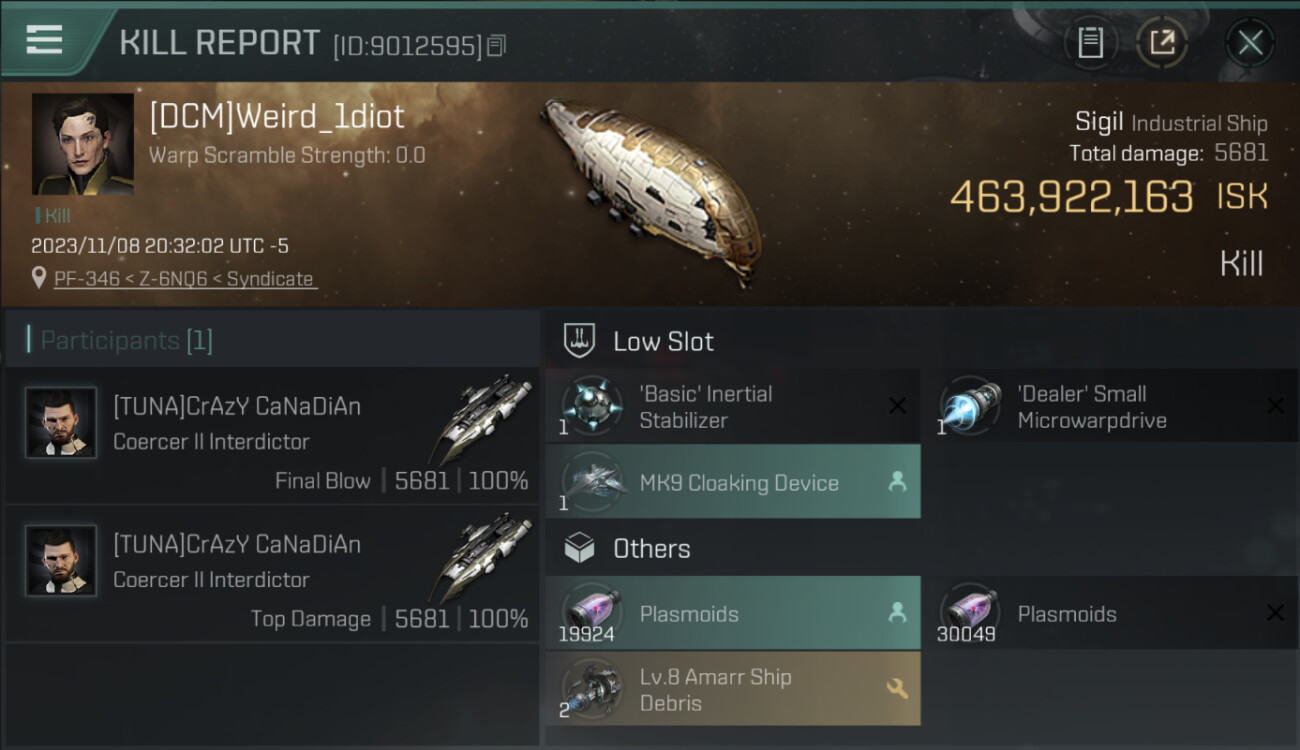The width and height of the screenshot is (1300, 750).
Task: Select Lv.8 Amarr Ship Debris item
Action: coord(733,689)
